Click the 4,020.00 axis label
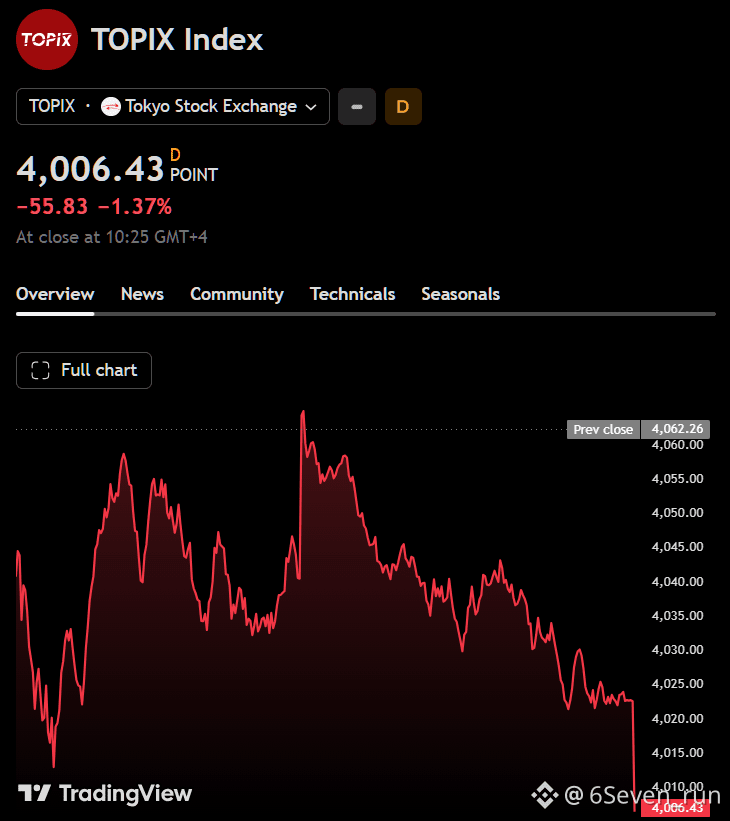Viewport: 730px width, 821px height. click(677, 718)
